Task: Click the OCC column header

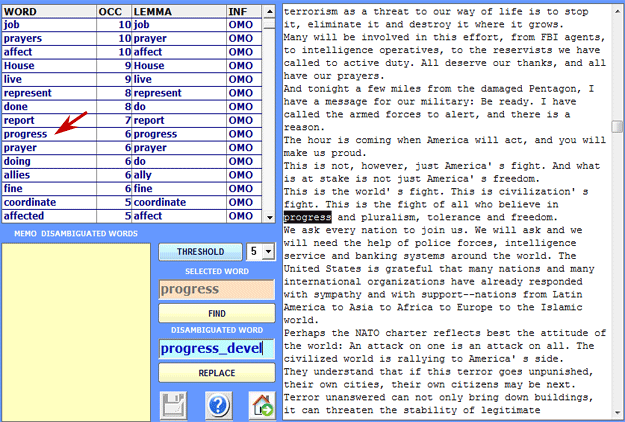Action: (x=114, y=12)
